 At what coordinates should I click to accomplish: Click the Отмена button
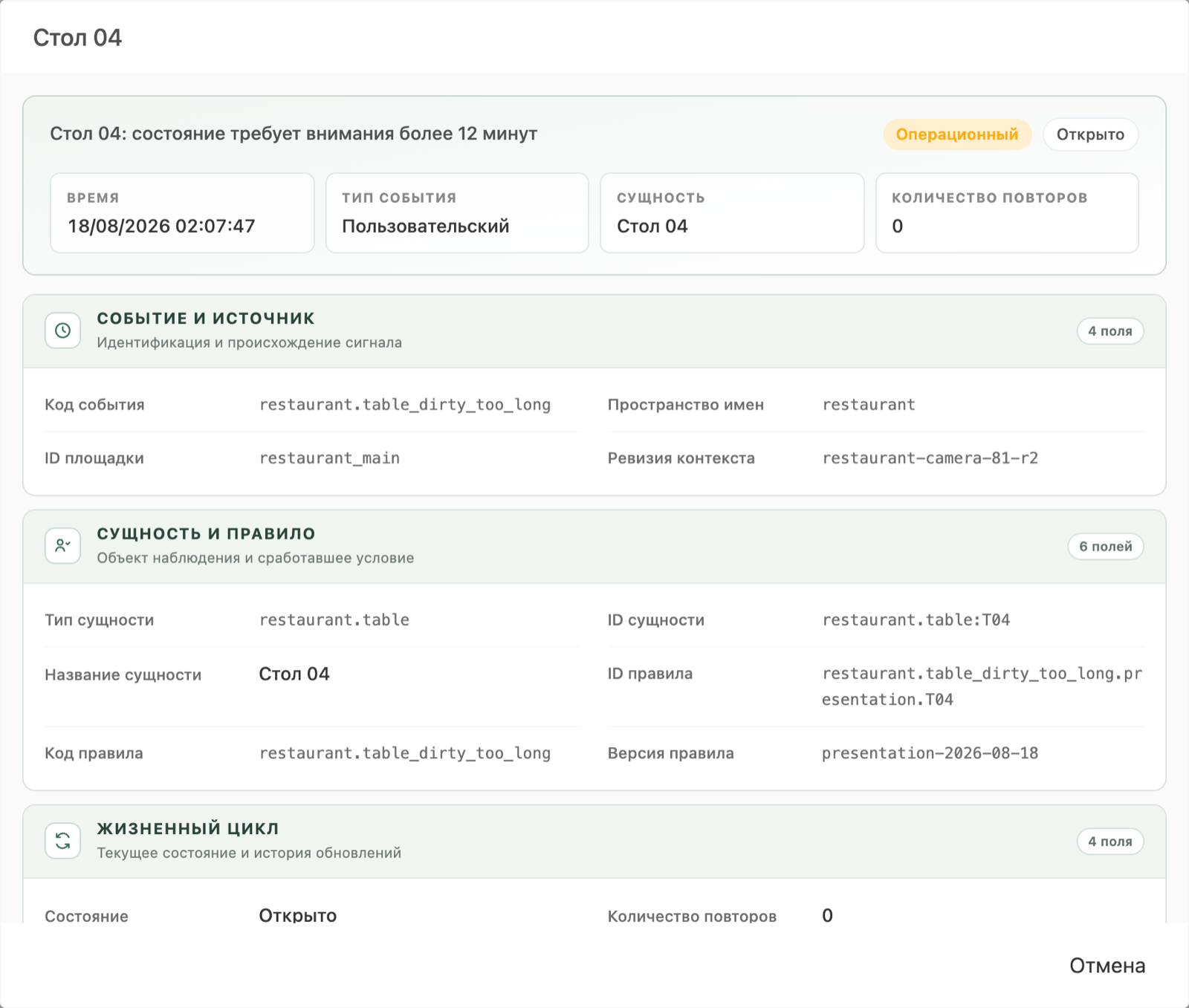pos(1107,966)
